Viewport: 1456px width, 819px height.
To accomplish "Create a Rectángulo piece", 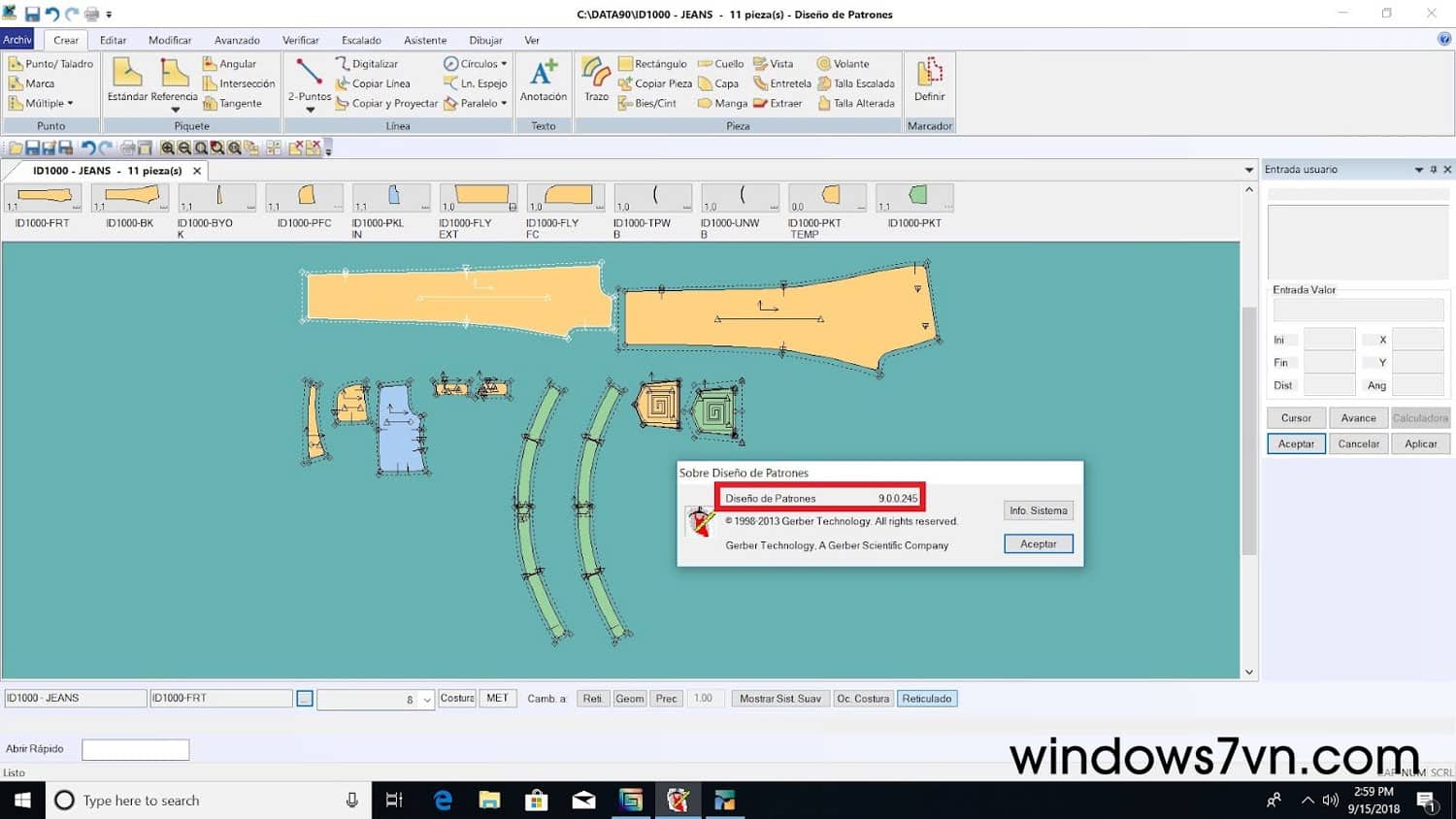I will [x=652, y=63].
